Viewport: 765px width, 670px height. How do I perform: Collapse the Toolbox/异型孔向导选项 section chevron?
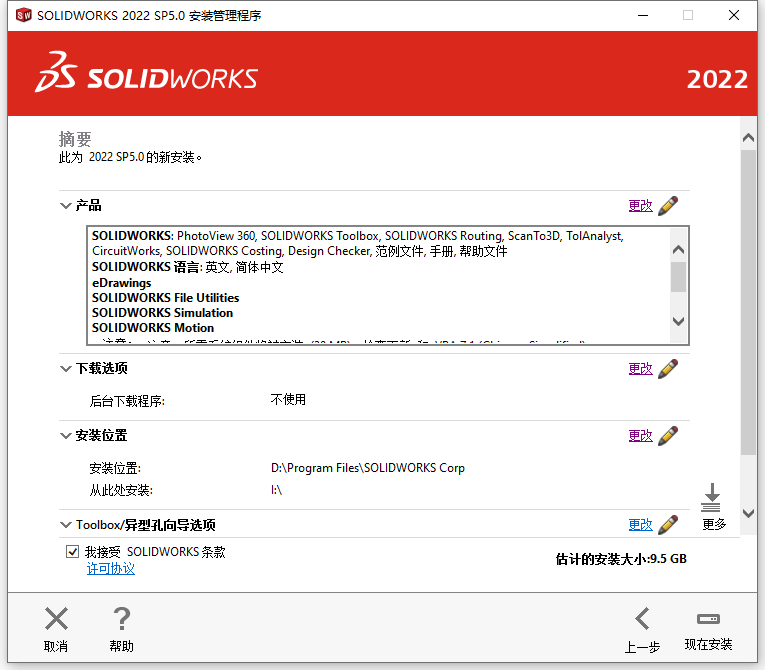point(66,525)
